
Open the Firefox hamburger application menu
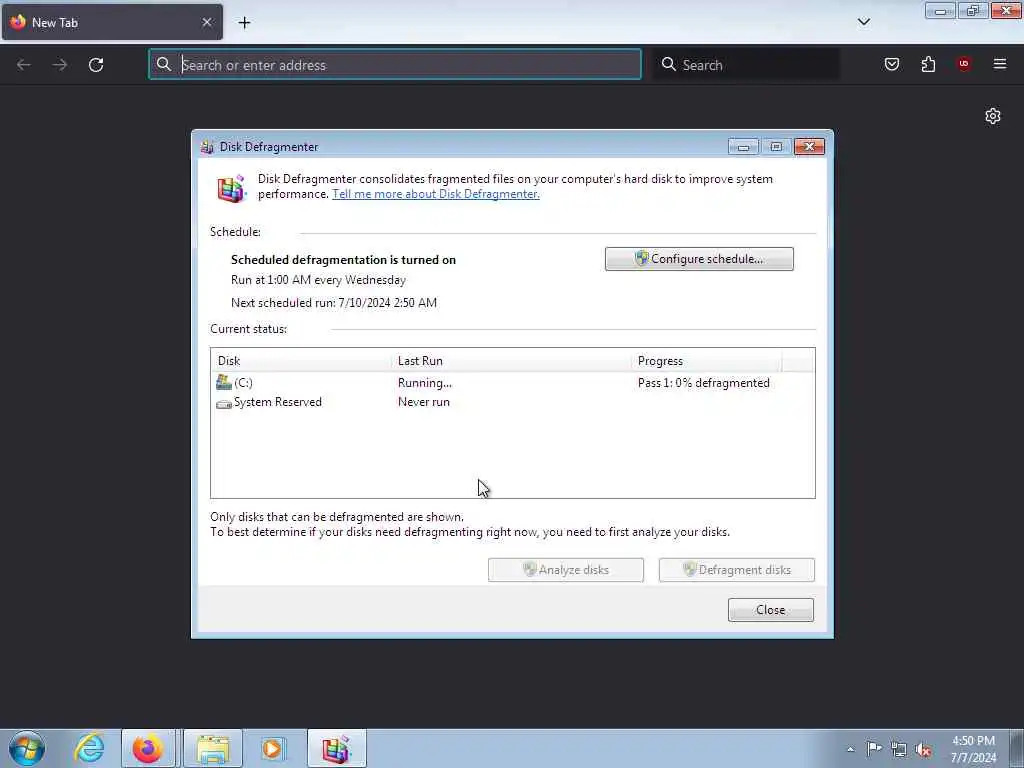pyautogui.click(x=1000, y=64)
